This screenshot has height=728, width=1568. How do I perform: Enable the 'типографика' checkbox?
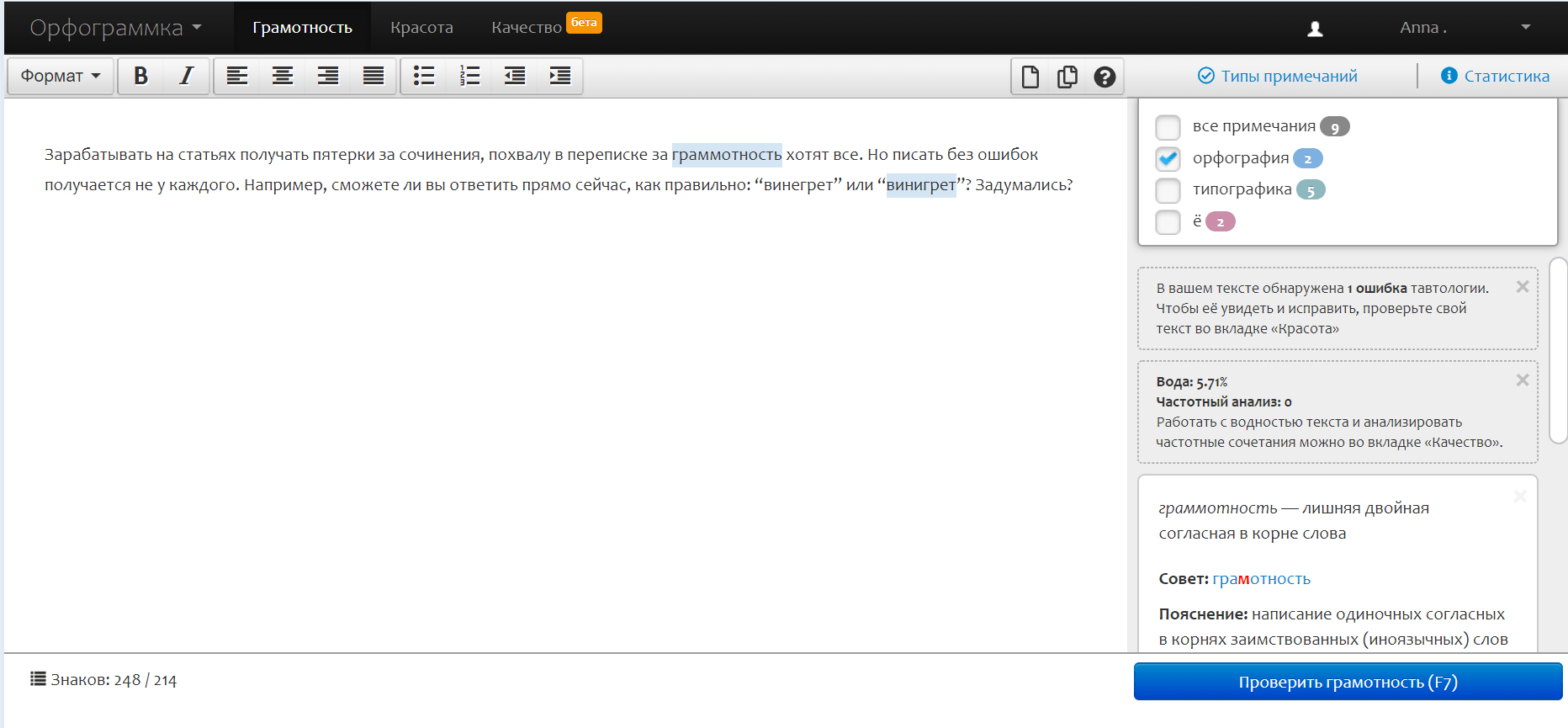tap(1168, 190)
